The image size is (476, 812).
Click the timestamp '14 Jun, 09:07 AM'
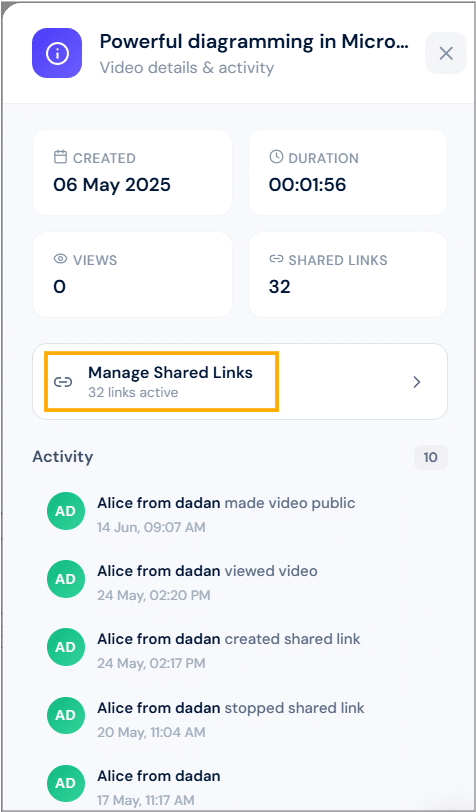[151, 527]
